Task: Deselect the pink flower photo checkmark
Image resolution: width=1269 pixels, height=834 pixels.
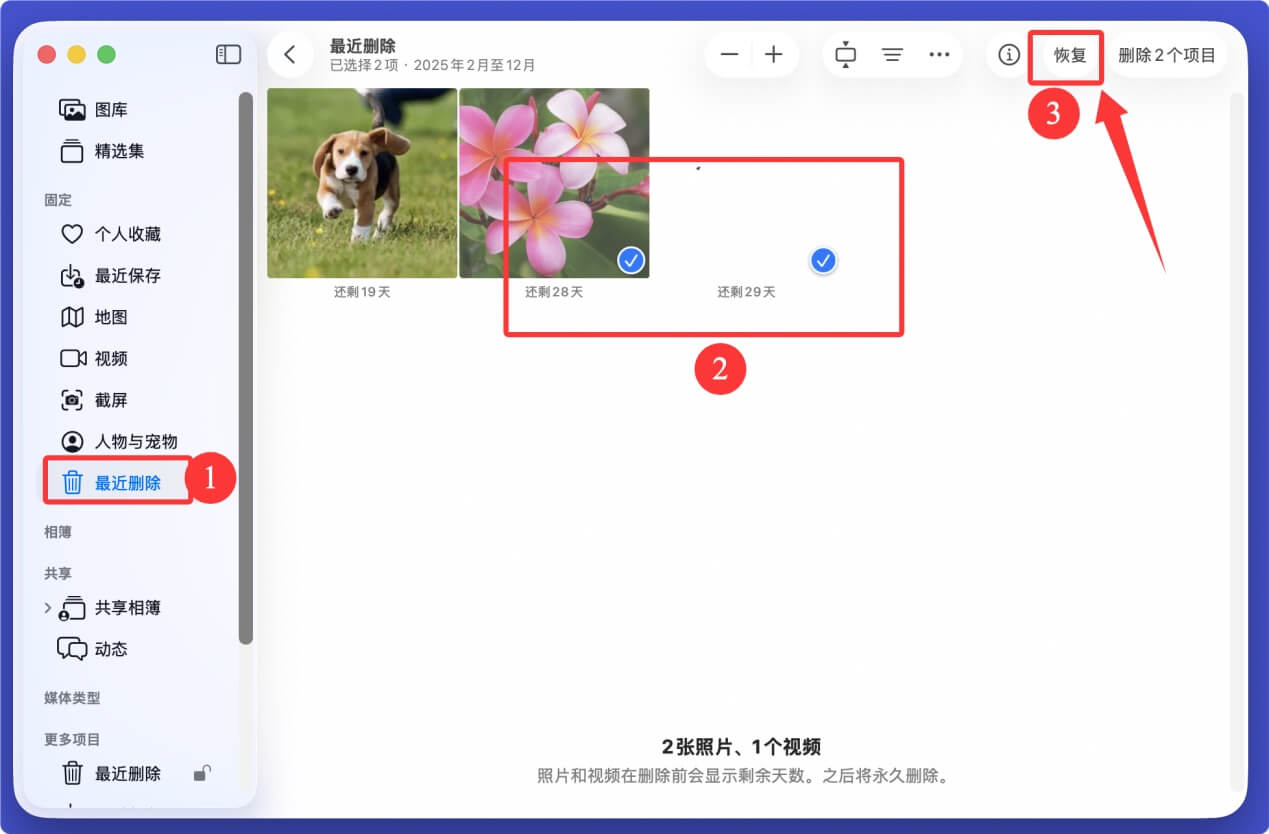Action: click(x=630, y=261)
